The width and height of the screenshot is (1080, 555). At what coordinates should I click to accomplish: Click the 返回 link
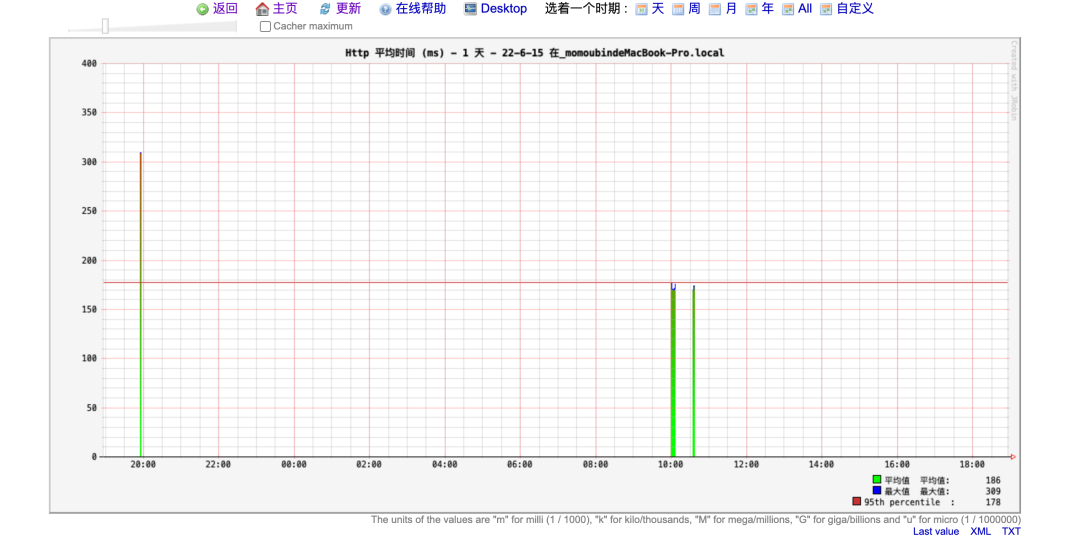pyautogui.click(x=225, y=8)
